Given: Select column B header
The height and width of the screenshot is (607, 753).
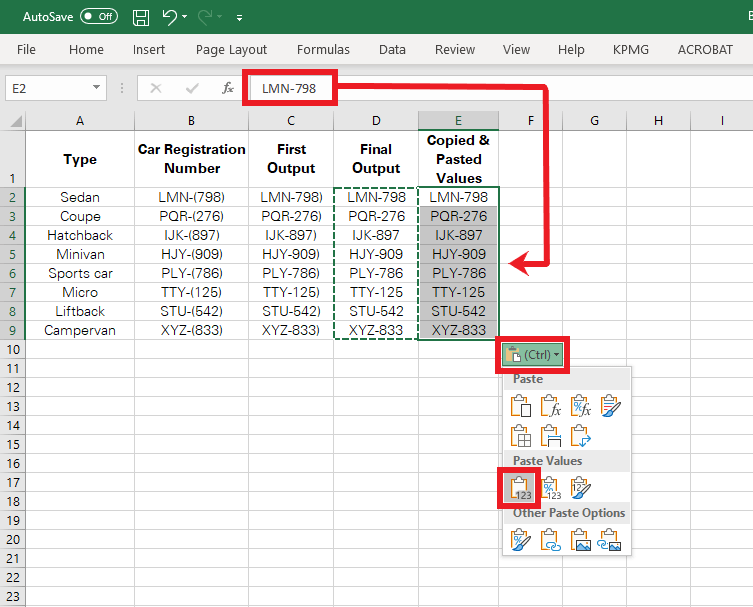Looking at the screenshot, I should pyautogui.click(x=191, y=121).
